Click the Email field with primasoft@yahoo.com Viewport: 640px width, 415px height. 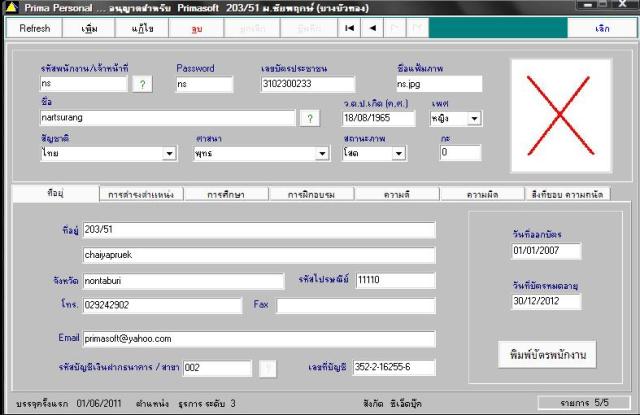click(x=259, y=339)
